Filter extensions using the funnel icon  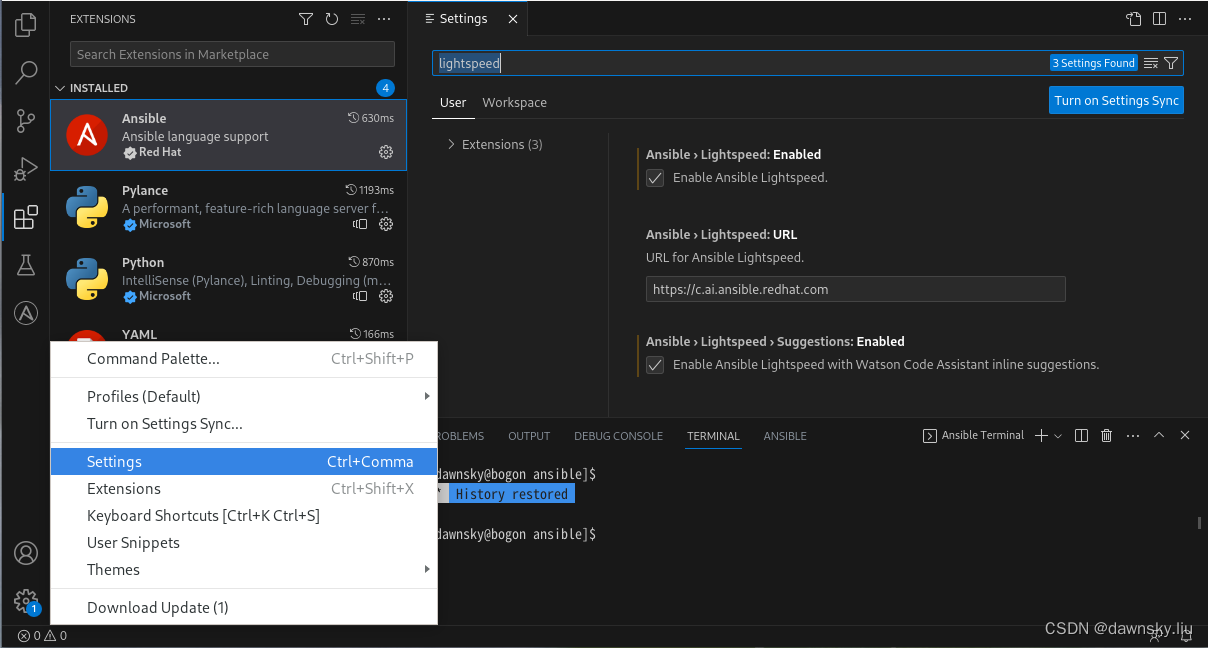306,19
